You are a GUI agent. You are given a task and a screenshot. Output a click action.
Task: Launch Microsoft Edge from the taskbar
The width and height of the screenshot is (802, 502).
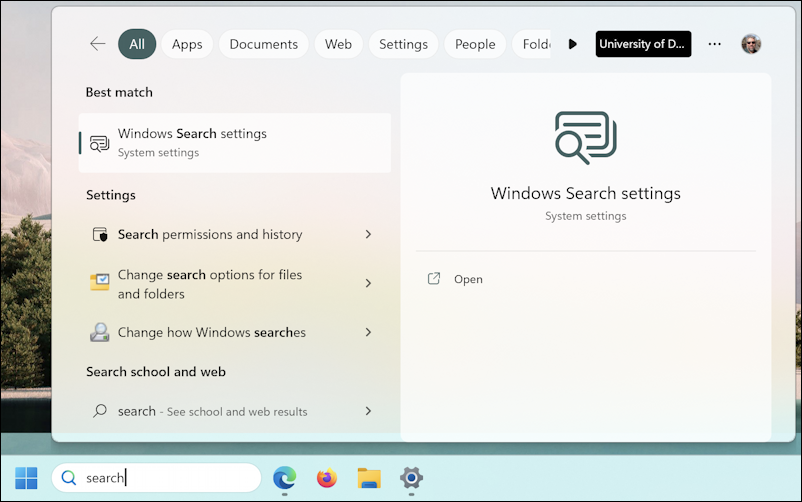(x=284, y=478)
